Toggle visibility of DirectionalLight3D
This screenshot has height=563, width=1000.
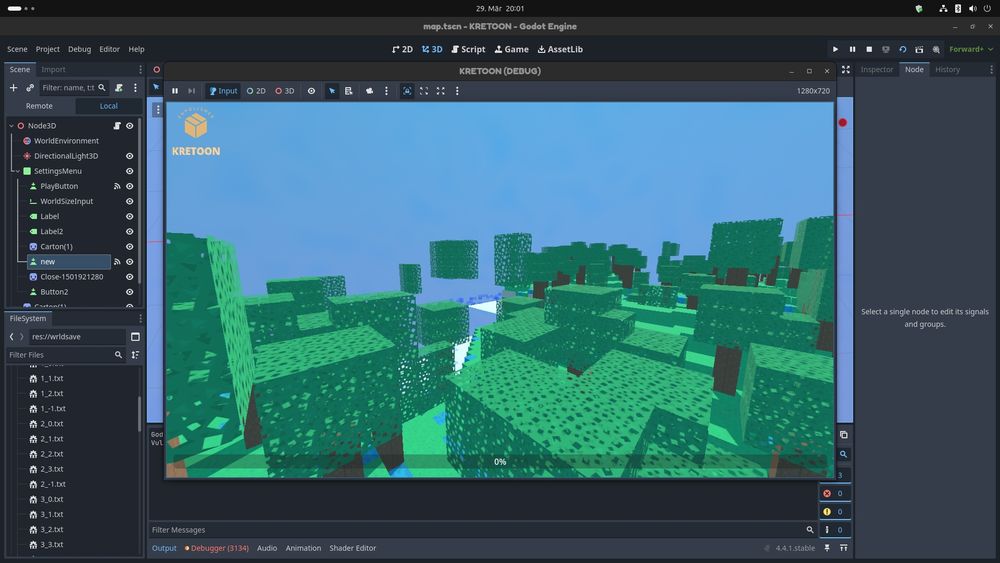pyautogui.click(x=129, y=156)
